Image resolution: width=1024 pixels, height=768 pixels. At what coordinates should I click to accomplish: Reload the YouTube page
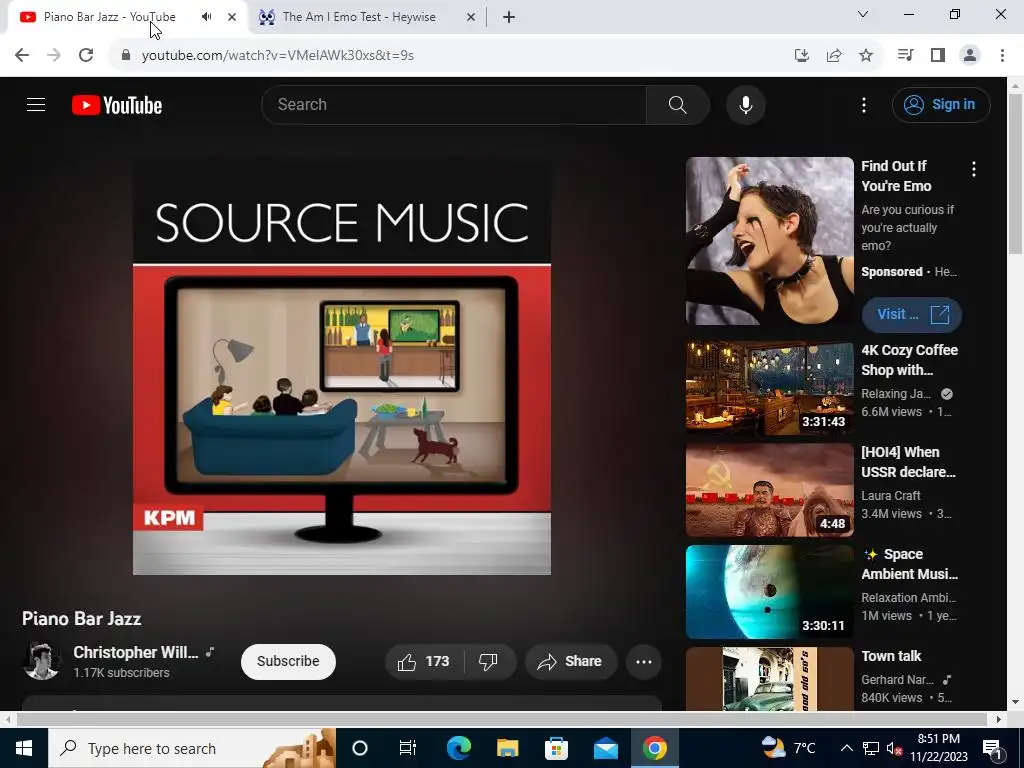(86, 55)
